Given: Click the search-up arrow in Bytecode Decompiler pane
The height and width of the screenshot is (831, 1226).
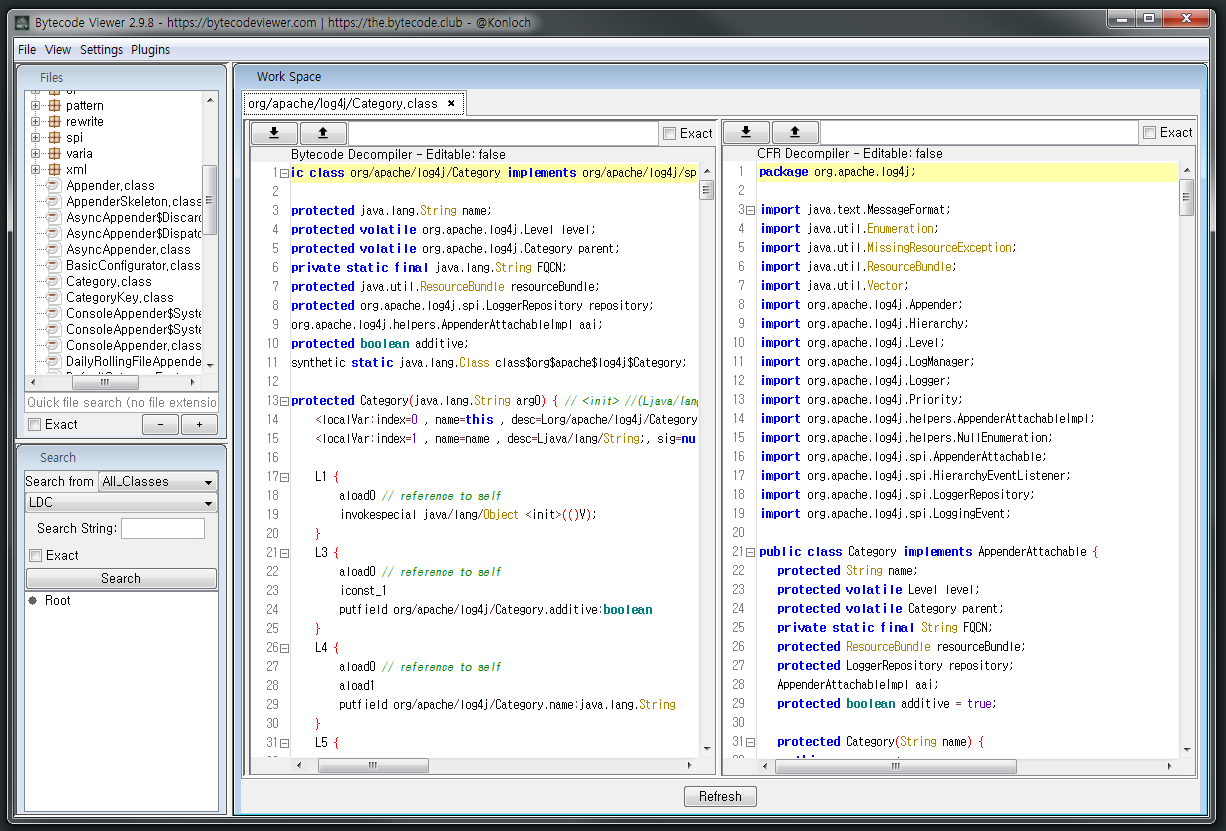Looking at the screenshot, I should click(323, 133).
